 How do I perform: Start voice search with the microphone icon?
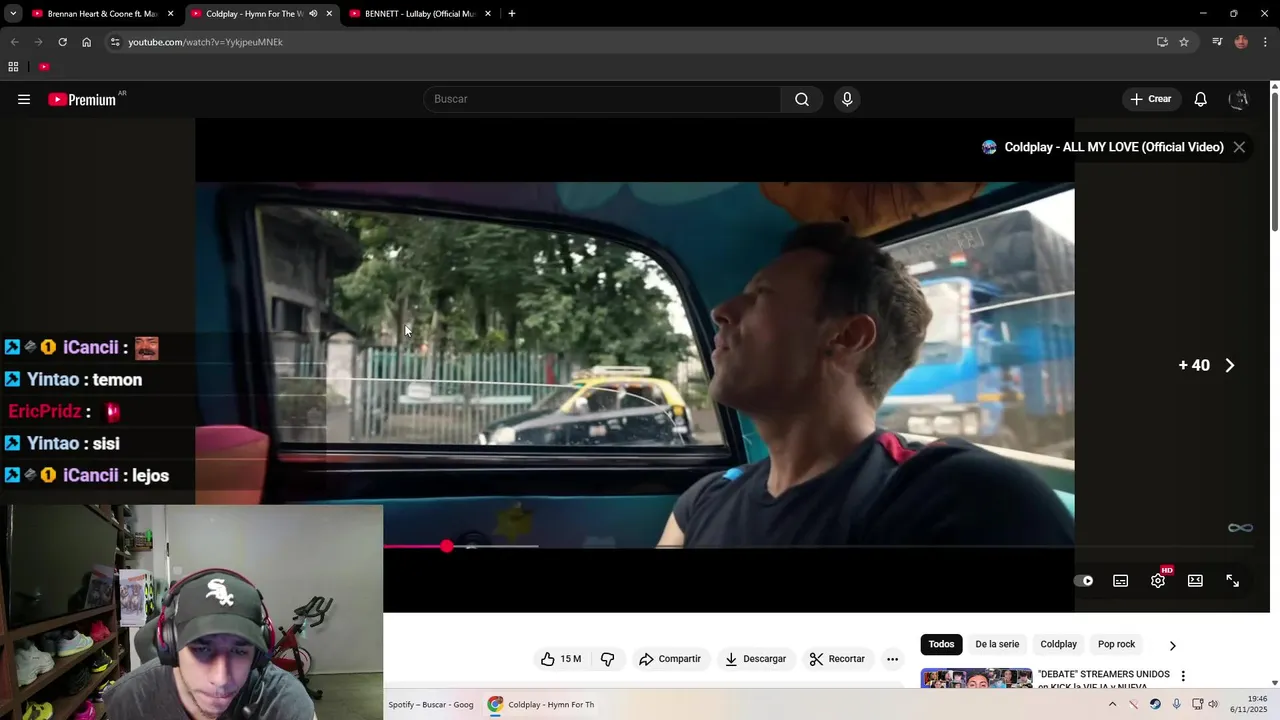(x=847, y=99)
